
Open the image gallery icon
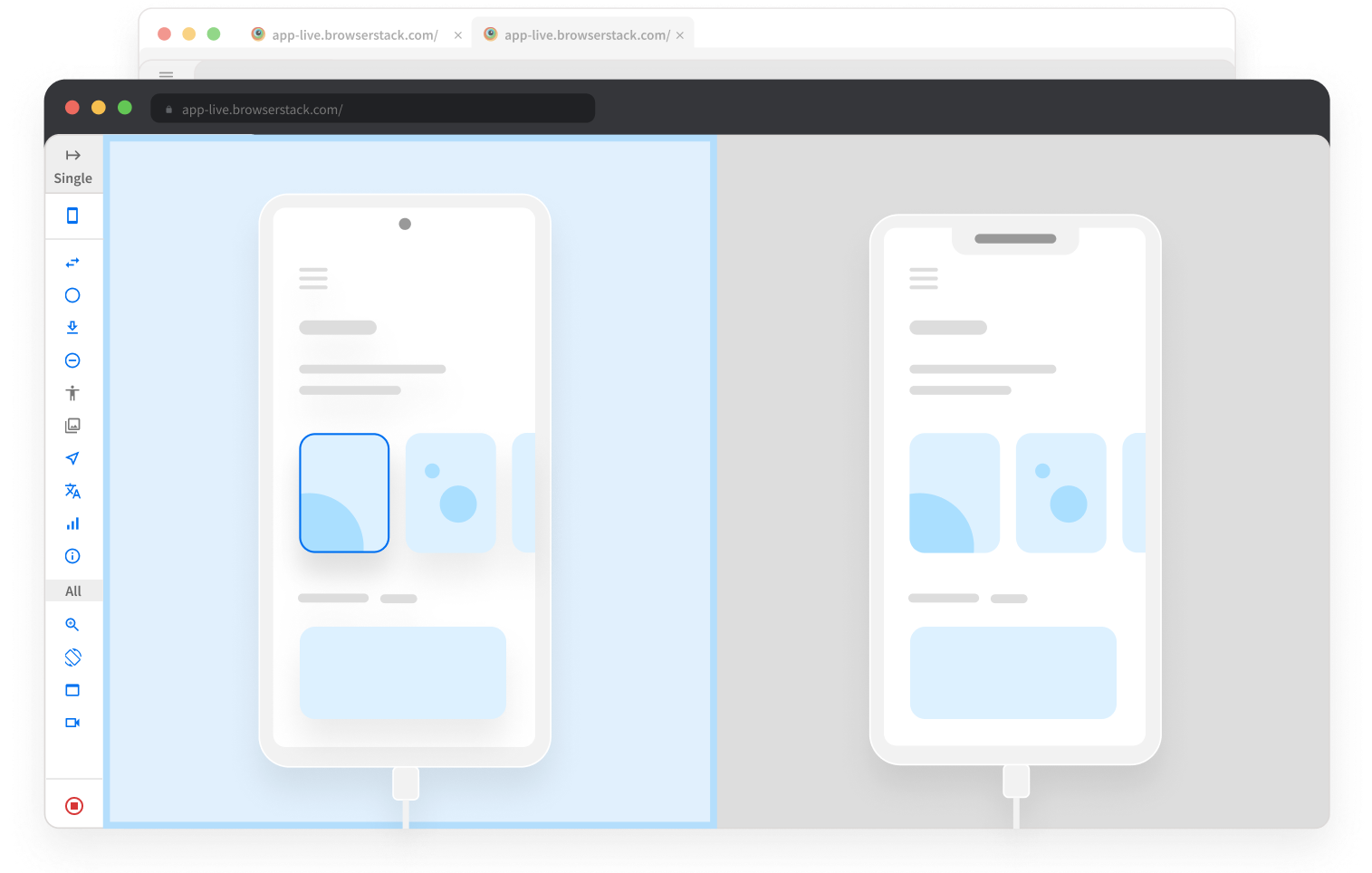(x=72, y=426)
